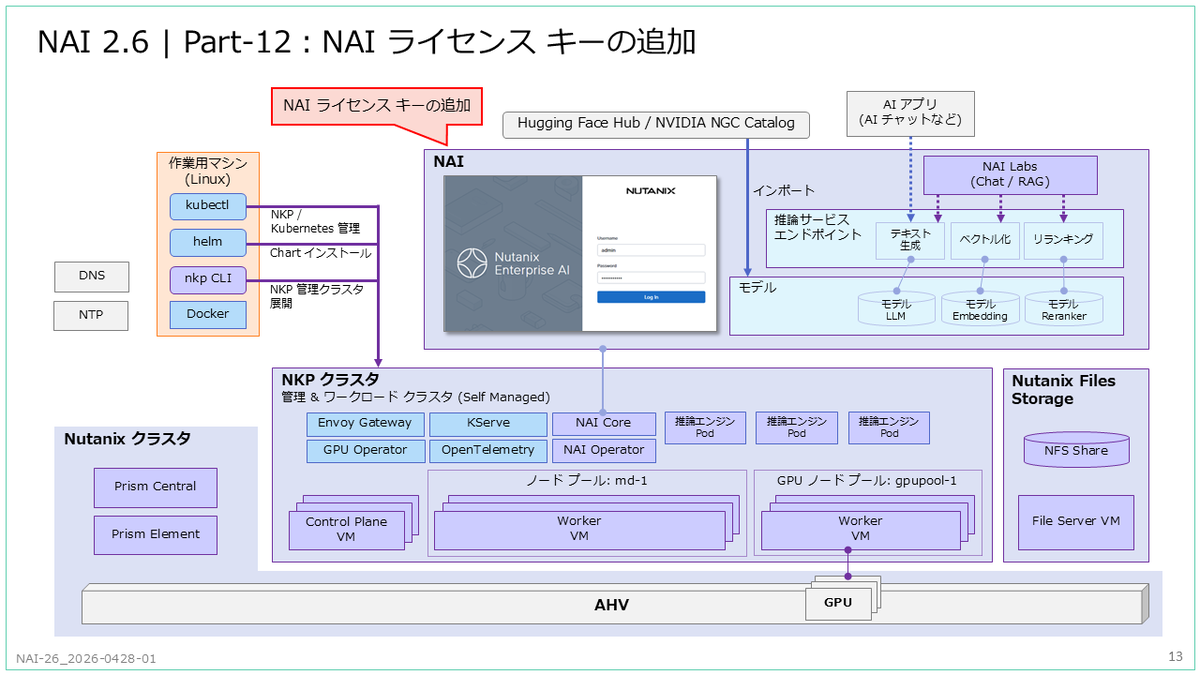Click the Nutanix Files Storage heading
The width and height of the screenshot is (1200, 675).
pos(1063,389)
